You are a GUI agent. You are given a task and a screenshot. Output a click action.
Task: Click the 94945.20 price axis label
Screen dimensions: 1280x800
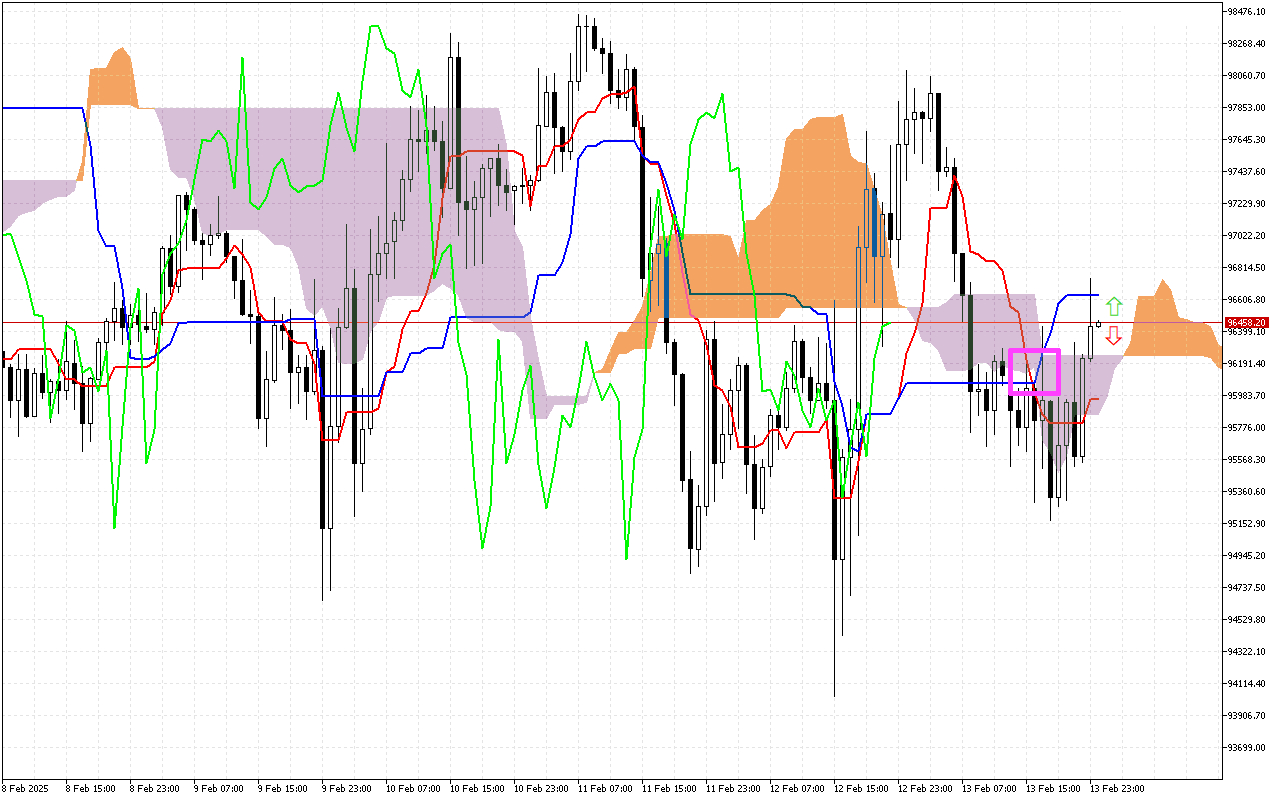[1247, 556]
